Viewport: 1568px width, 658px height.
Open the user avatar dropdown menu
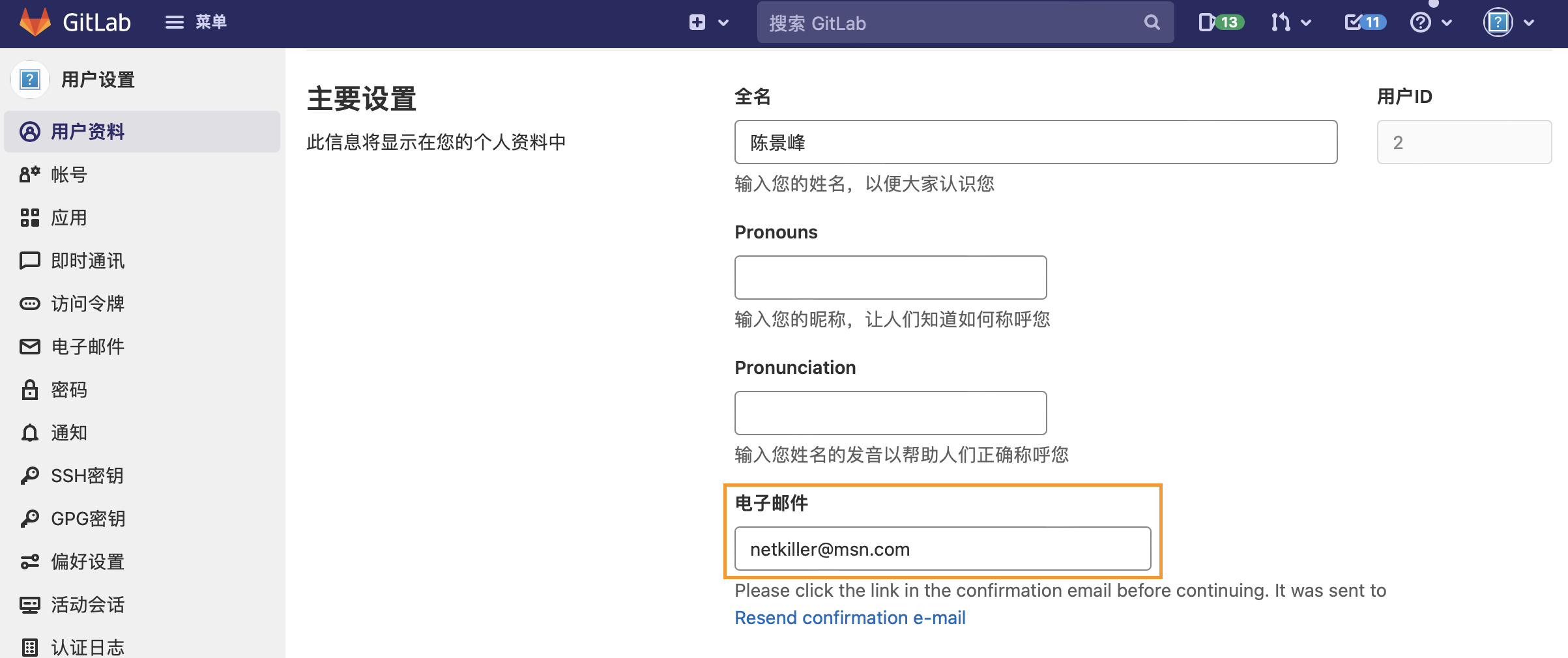[x=1509, y=22]
